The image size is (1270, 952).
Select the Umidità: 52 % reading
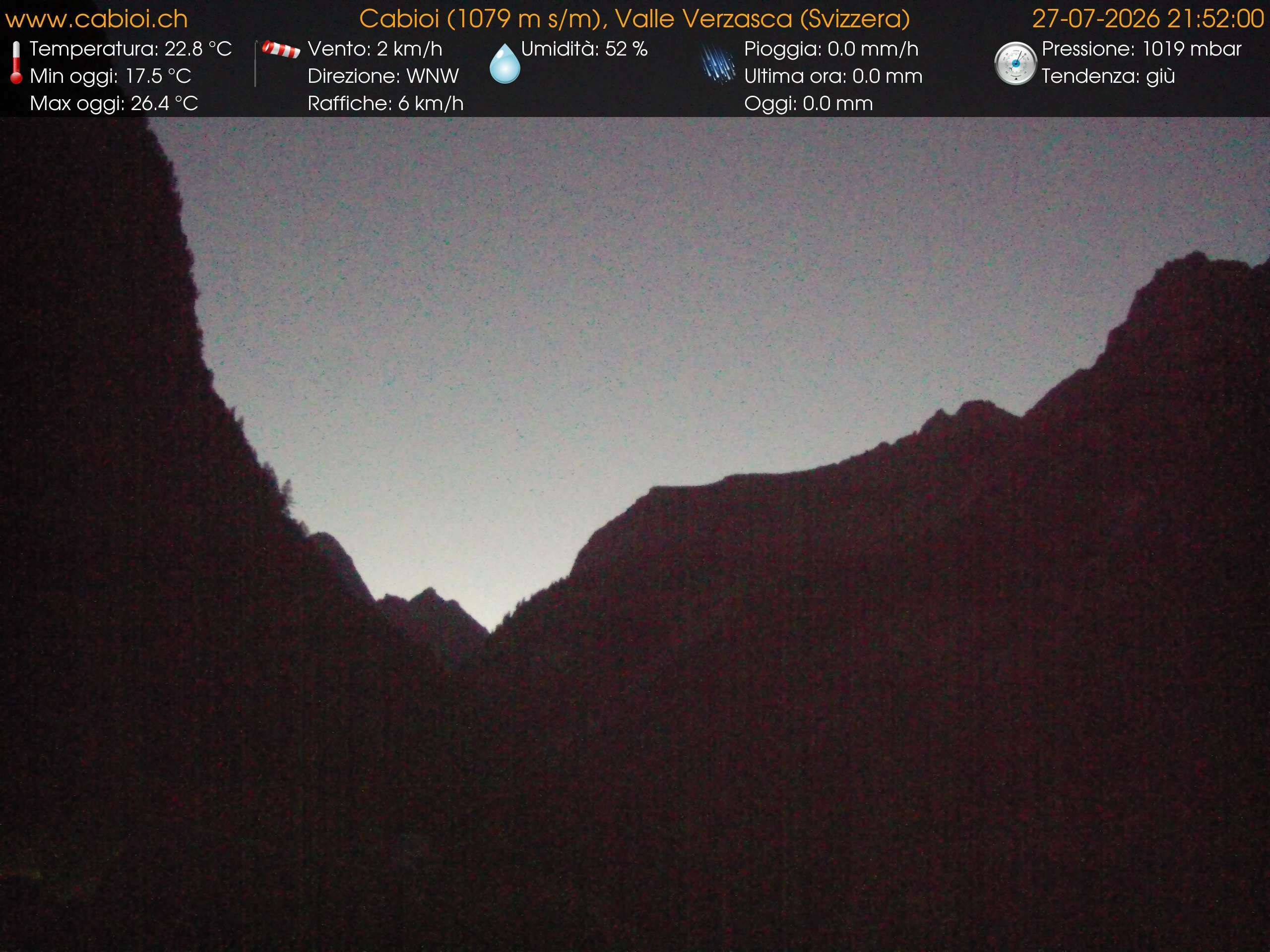coord(584,50)
